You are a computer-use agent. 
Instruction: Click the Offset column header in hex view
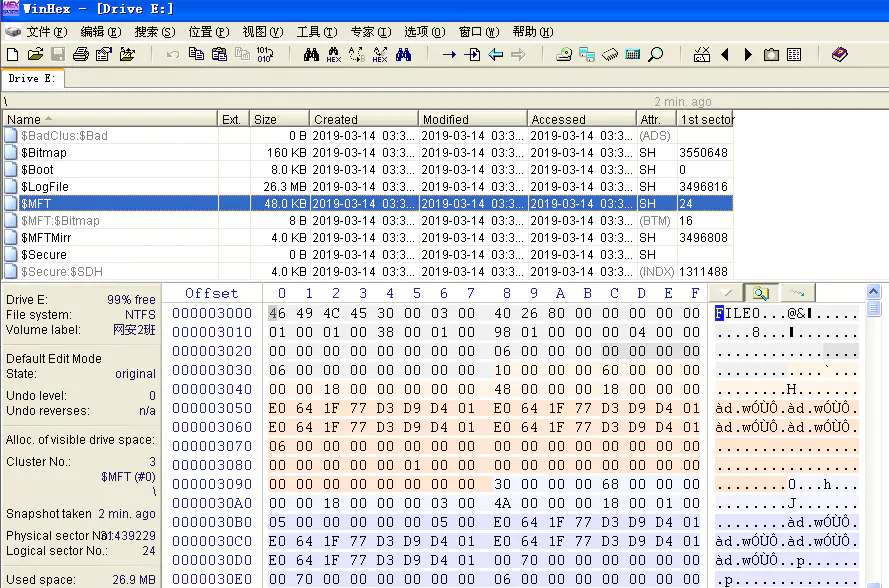click(x=211, y=293)
